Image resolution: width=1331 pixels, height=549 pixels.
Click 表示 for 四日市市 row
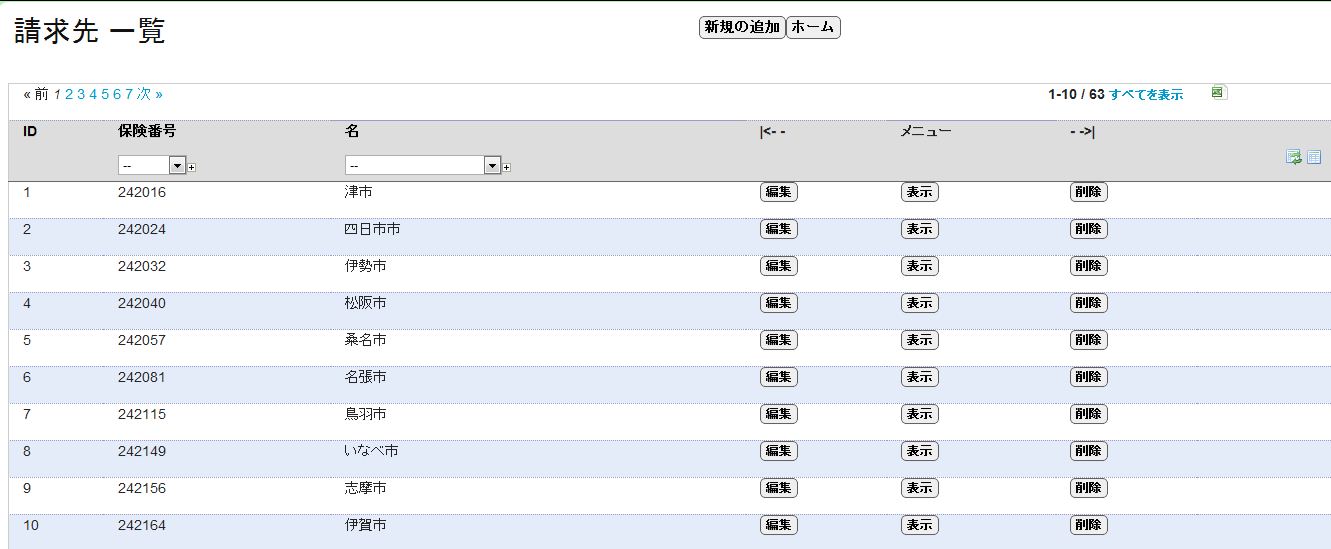(x=920, y=229)
